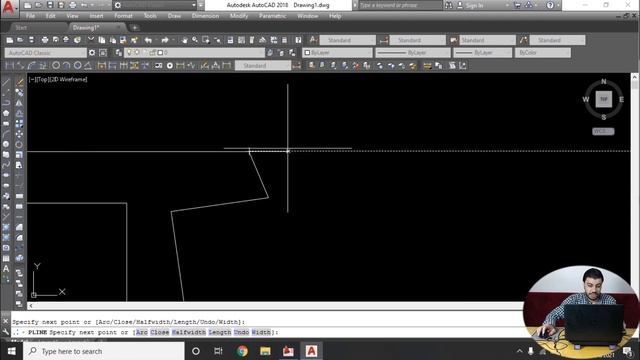Select the Multiline Text tool
The height and width of the screenshot is (360, 640).
point(6,269)
